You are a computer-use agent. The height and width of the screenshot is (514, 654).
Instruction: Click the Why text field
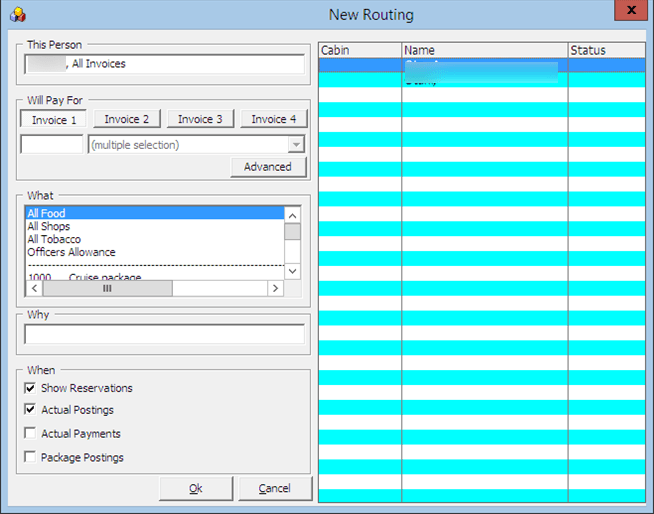[x=165, y=334]
